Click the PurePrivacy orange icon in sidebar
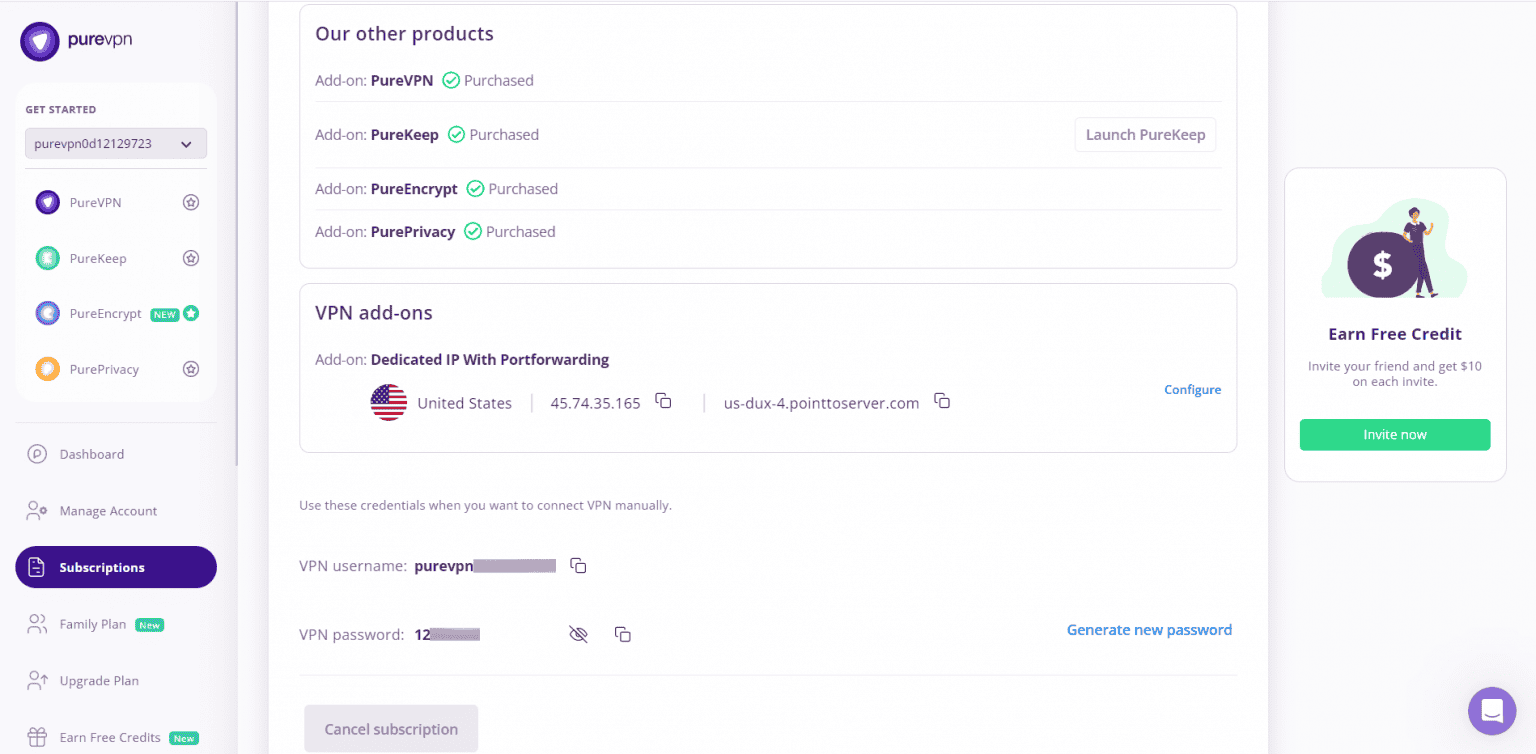Screen dimensions: 1536x754 click(48, 369)
